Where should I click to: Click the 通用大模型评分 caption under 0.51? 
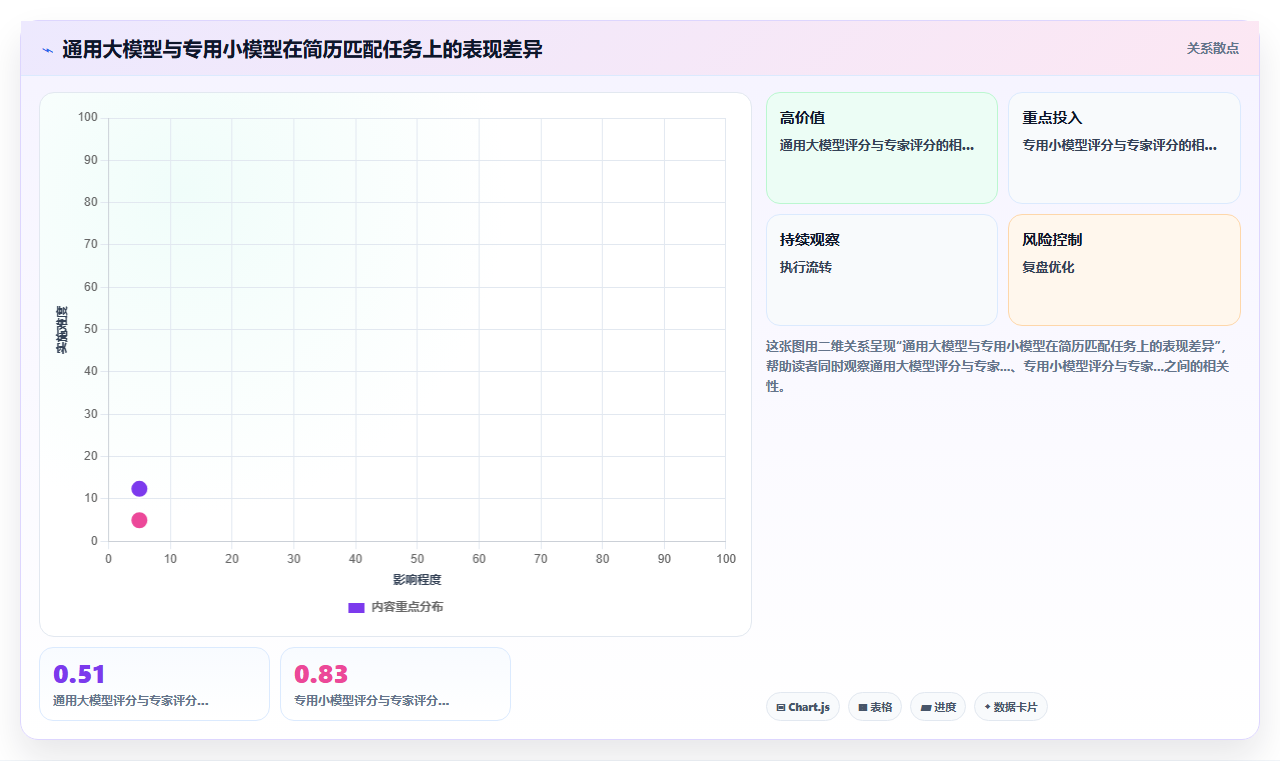pos(130,701)
